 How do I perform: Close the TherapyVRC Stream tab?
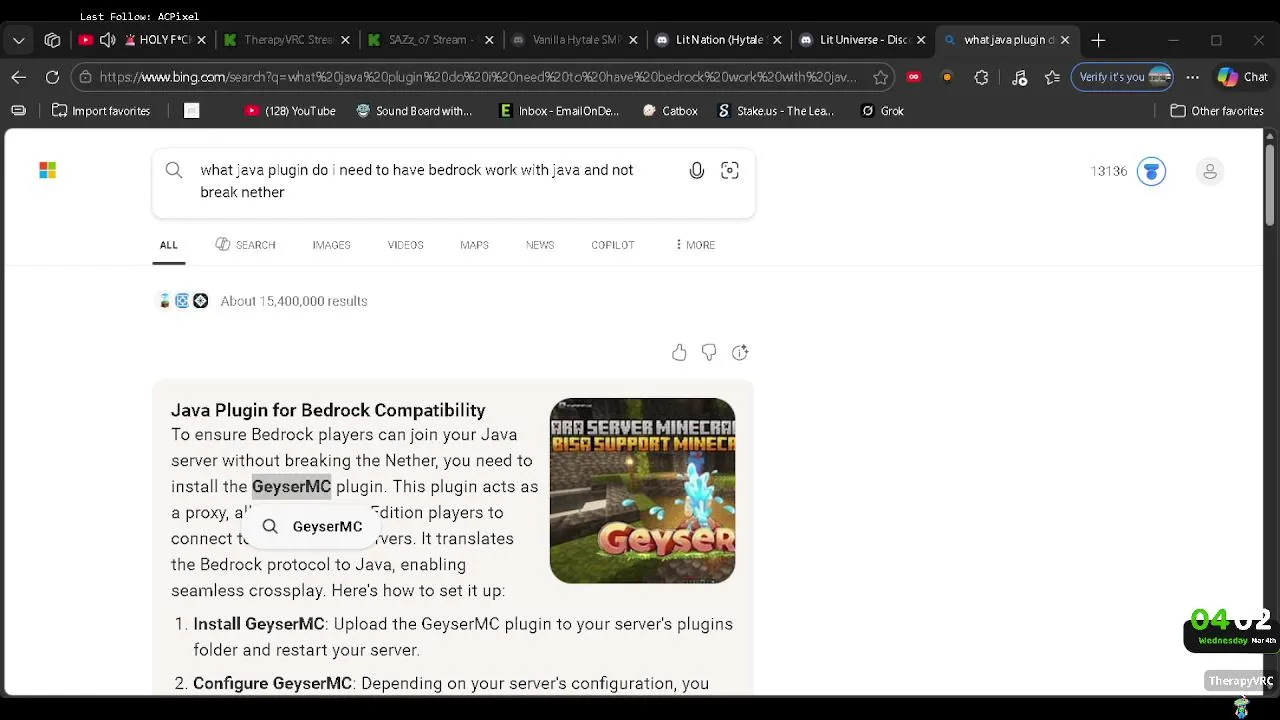345,40
